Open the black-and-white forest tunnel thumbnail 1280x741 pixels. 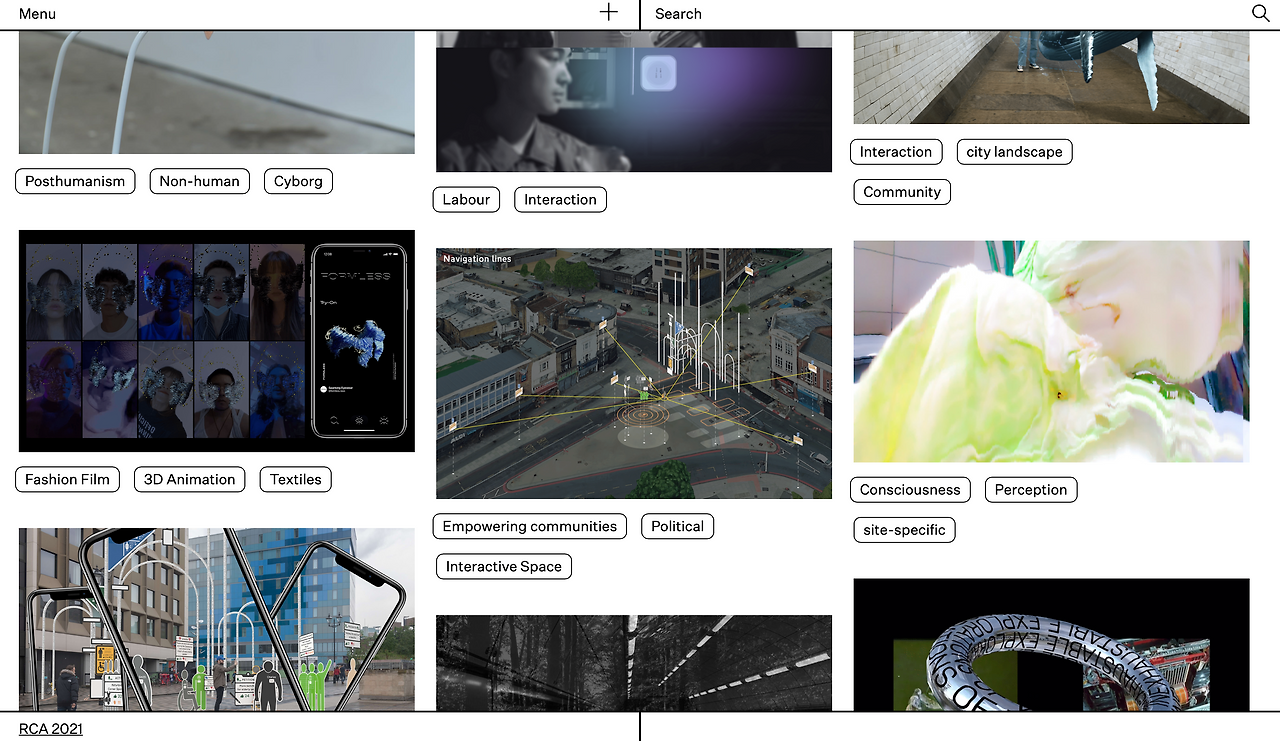point(634,663)
